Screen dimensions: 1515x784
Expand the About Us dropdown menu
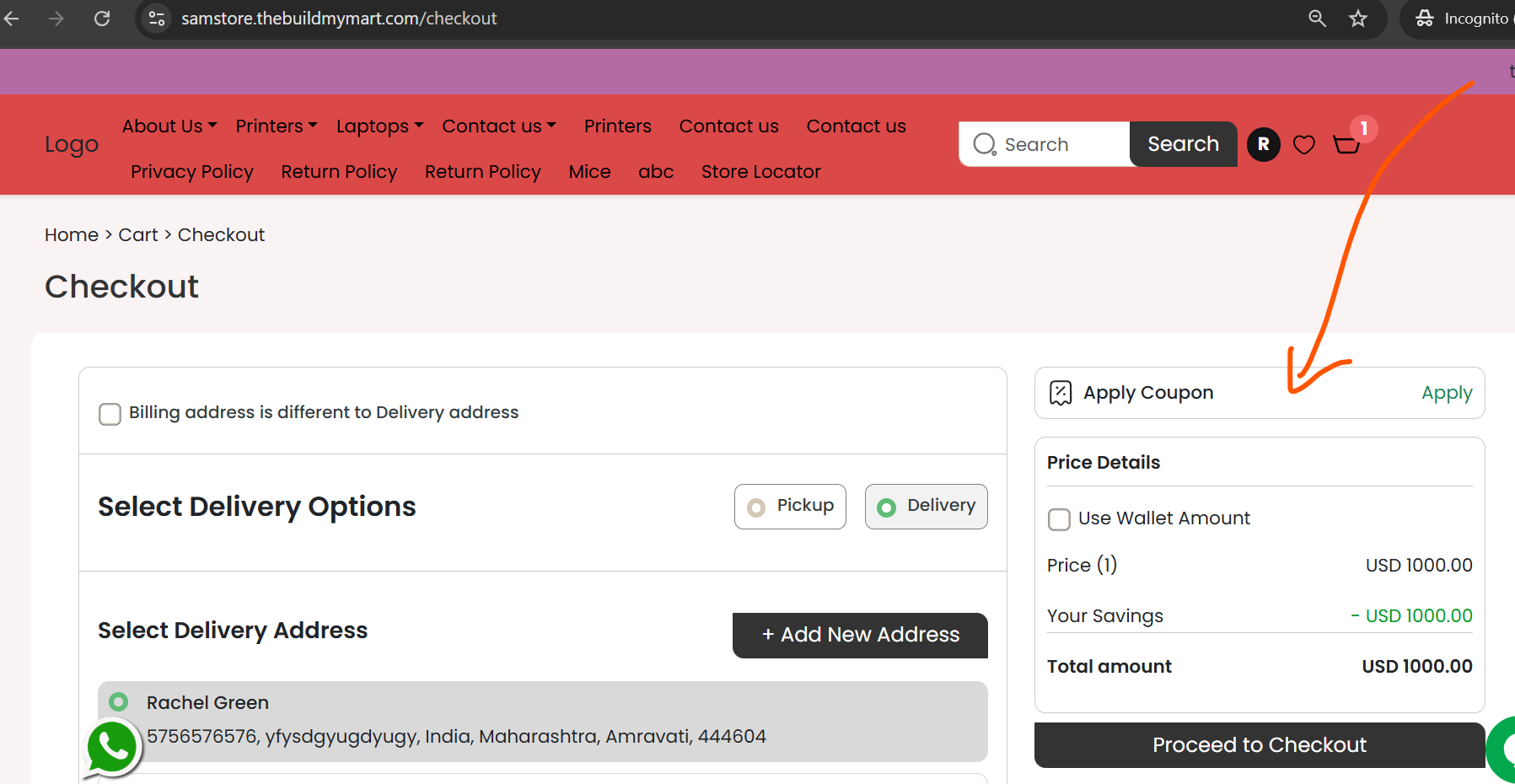[169, 126]
